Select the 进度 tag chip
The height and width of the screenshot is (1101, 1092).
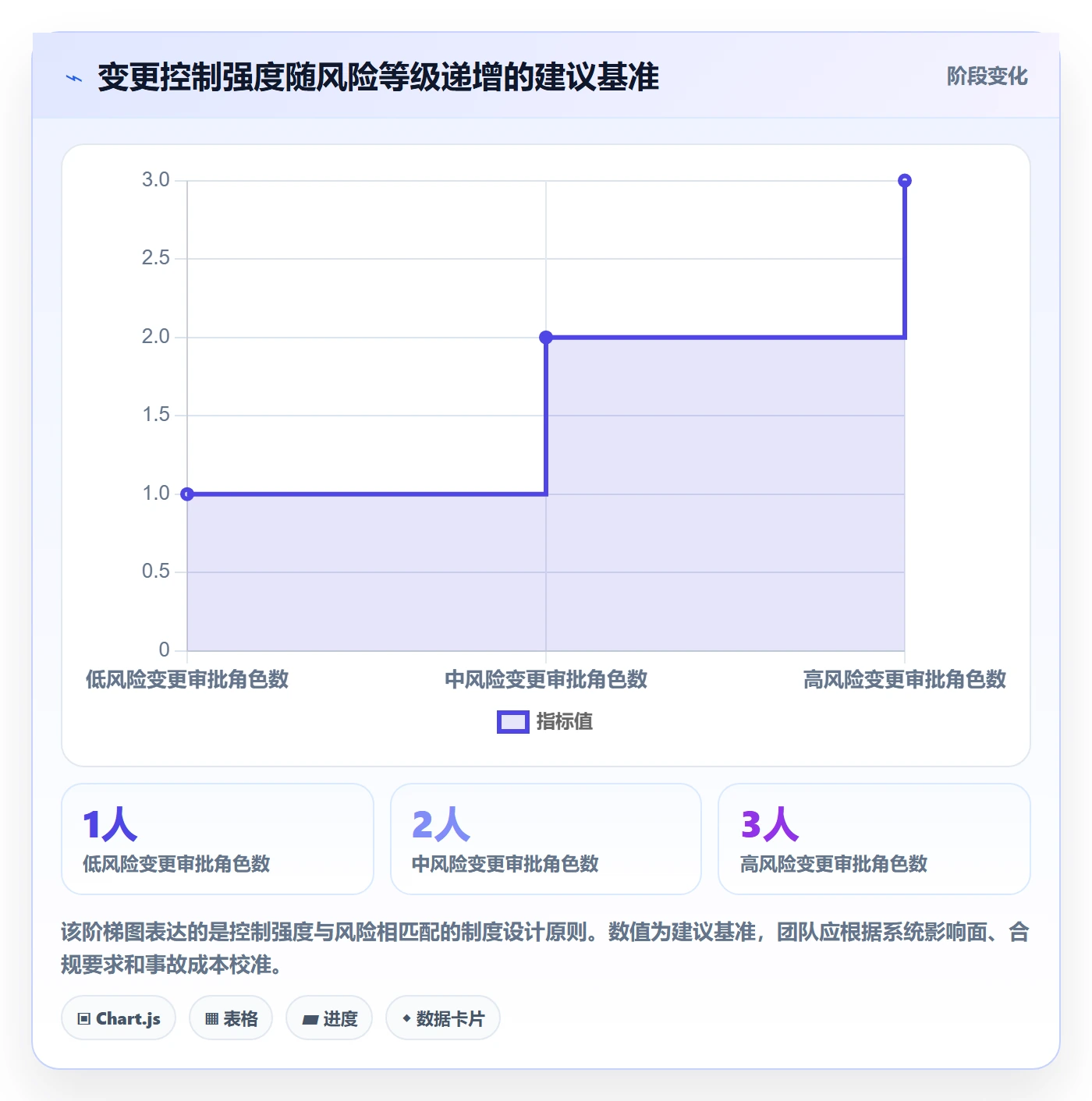(x=329, y=1018)
